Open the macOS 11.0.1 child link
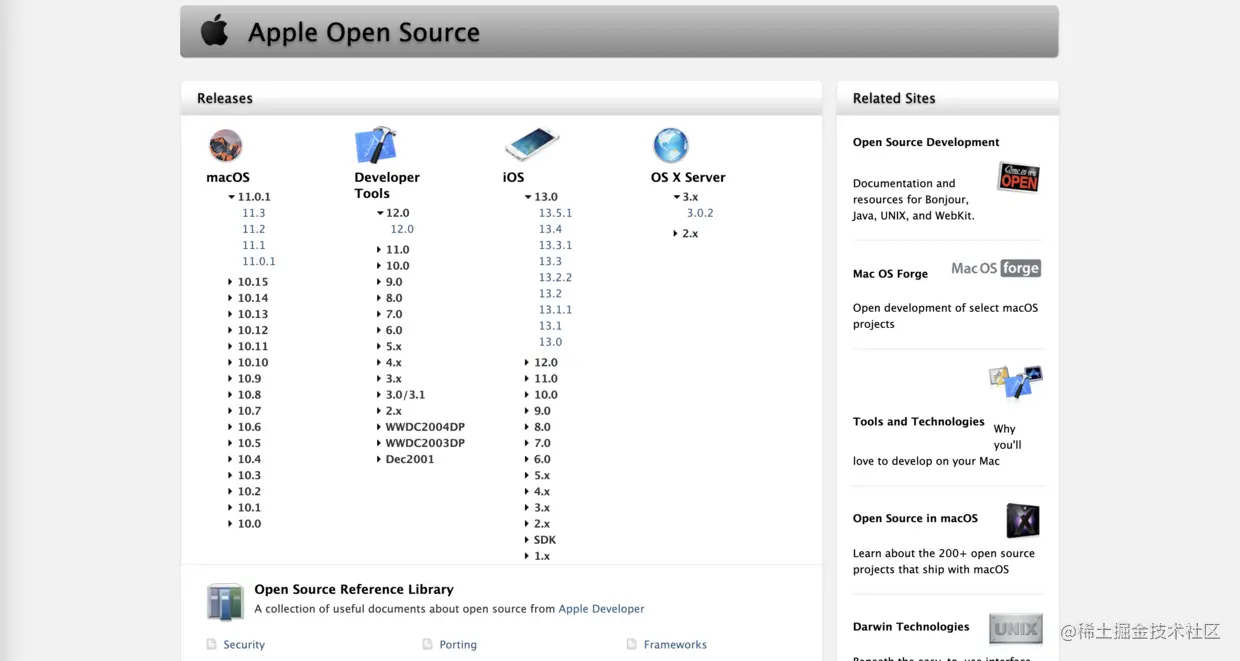This screenshot has width=1240, height=661. [259, 261]
